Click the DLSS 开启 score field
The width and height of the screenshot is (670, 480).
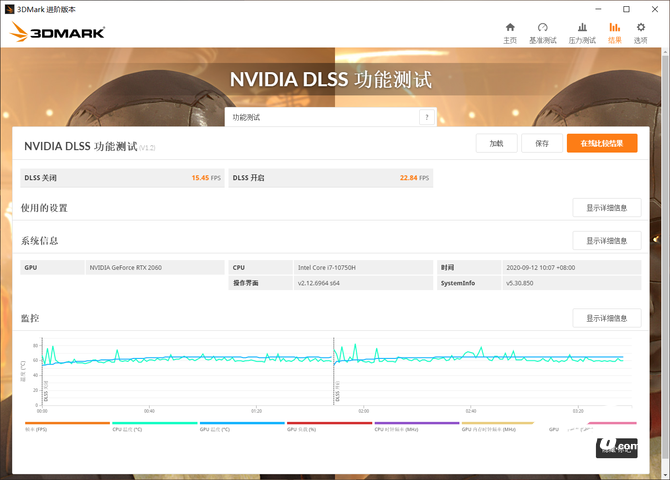331,178
